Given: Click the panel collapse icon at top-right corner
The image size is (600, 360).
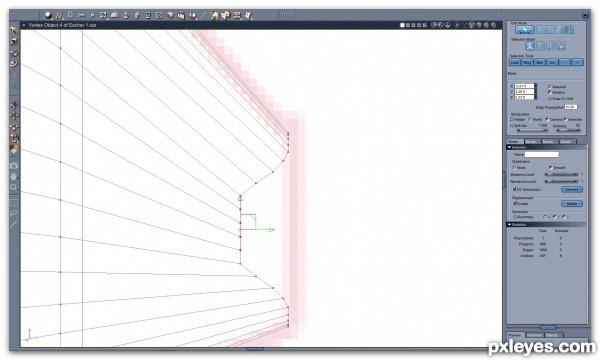Looking at the screenshot, I should click(x=585, y=15).
